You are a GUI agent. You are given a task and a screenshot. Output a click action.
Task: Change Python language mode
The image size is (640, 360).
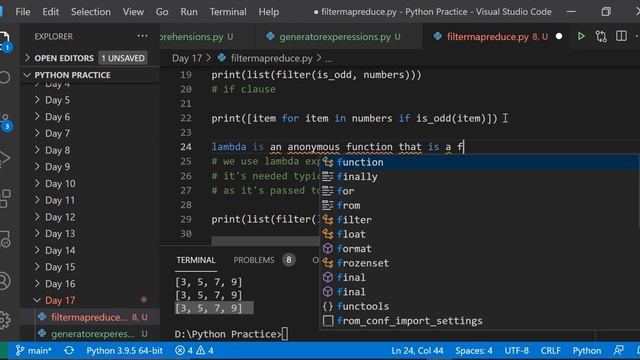click(x=587, y=351)
